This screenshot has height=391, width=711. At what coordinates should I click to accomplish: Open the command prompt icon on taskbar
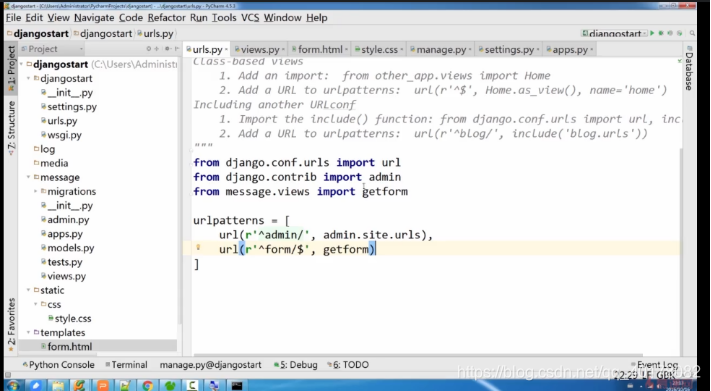coord(237,386)
